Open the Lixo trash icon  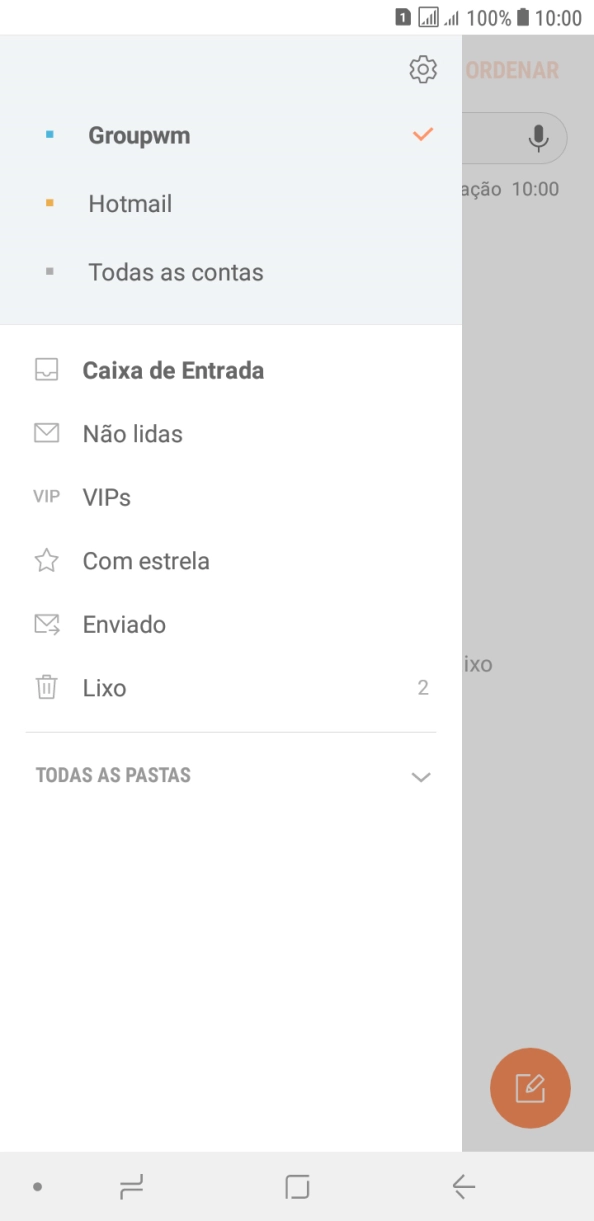point(47,687)
